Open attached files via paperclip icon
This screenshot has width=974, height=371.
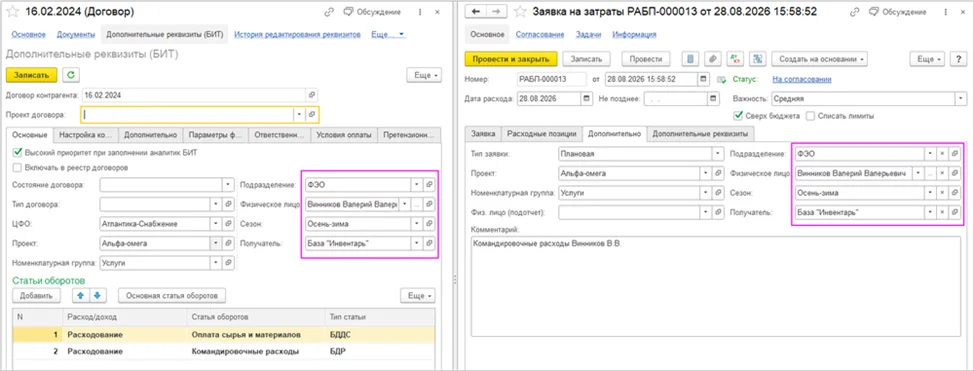click(x=712, y=59)
